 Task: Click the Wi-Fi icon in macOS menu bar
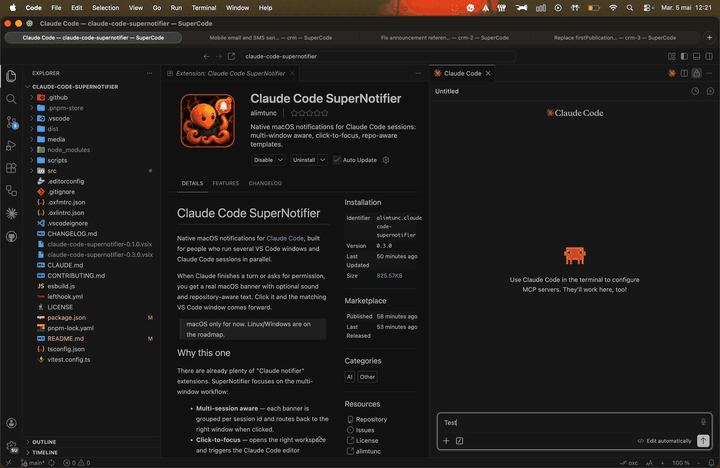pyautogui.click(x=613, y=8)
